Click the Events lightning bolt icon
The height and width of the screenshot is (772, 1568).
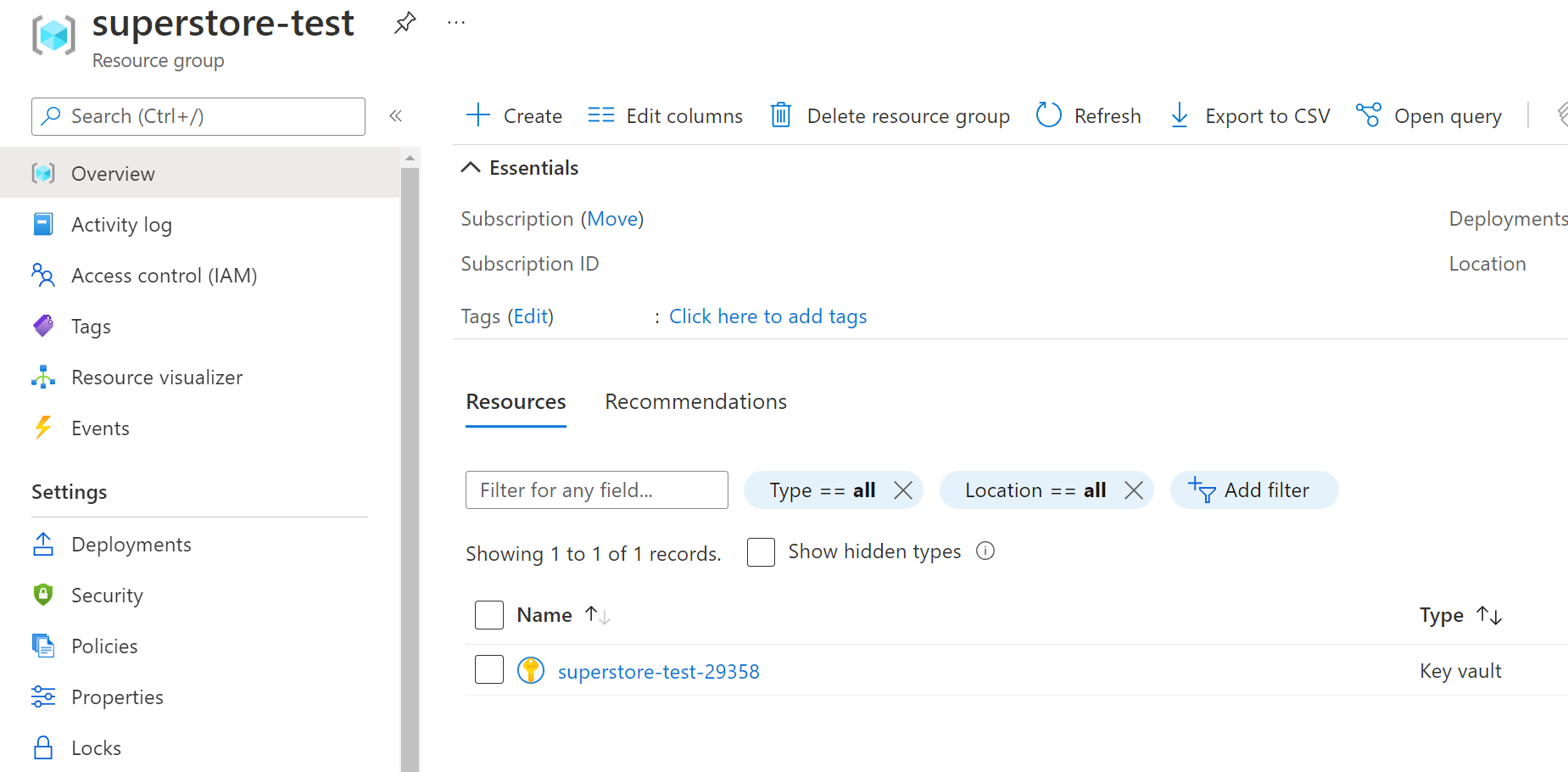click(43, 428)
